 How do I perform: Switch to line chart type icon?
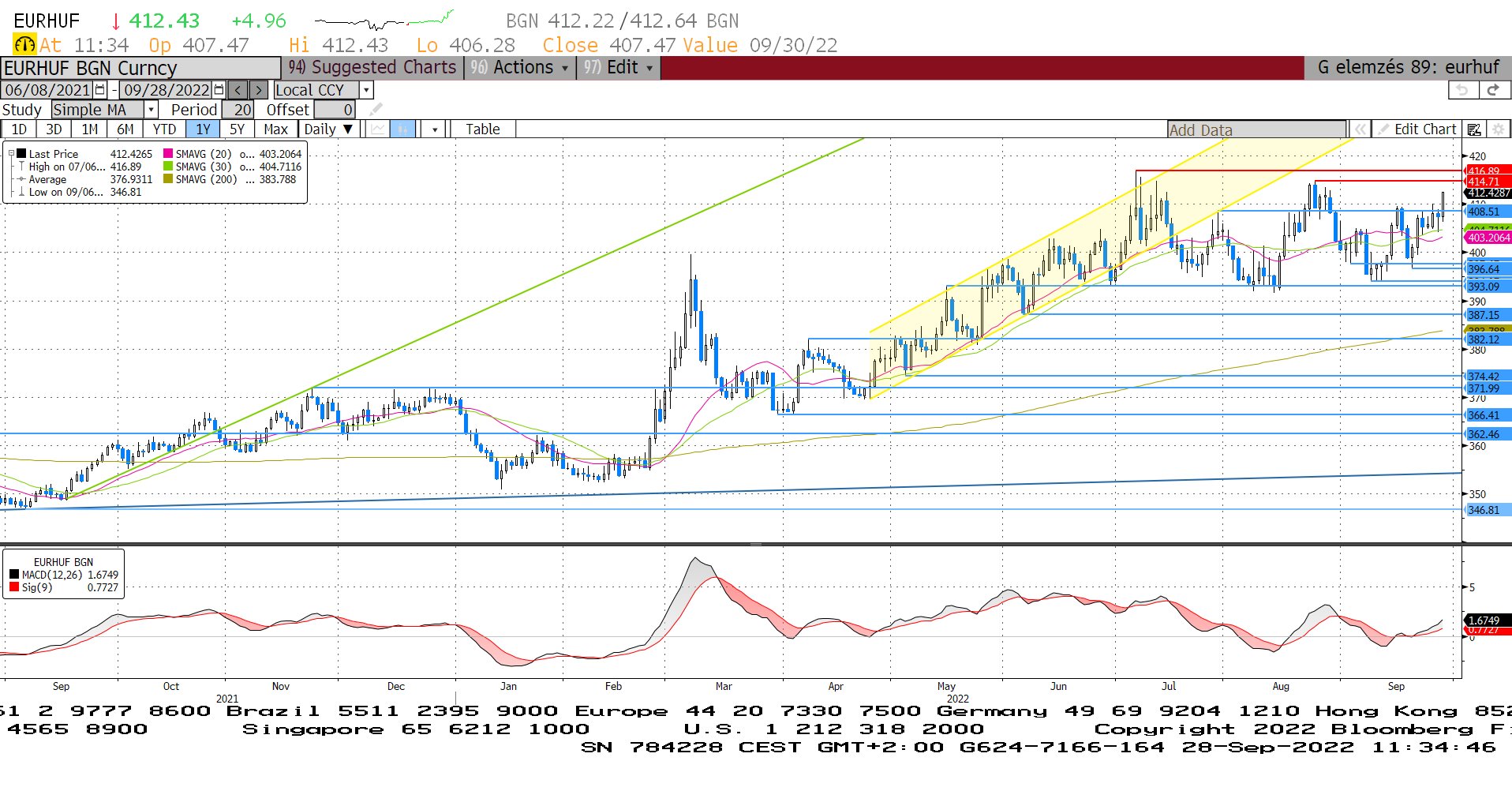click(379, 129)
